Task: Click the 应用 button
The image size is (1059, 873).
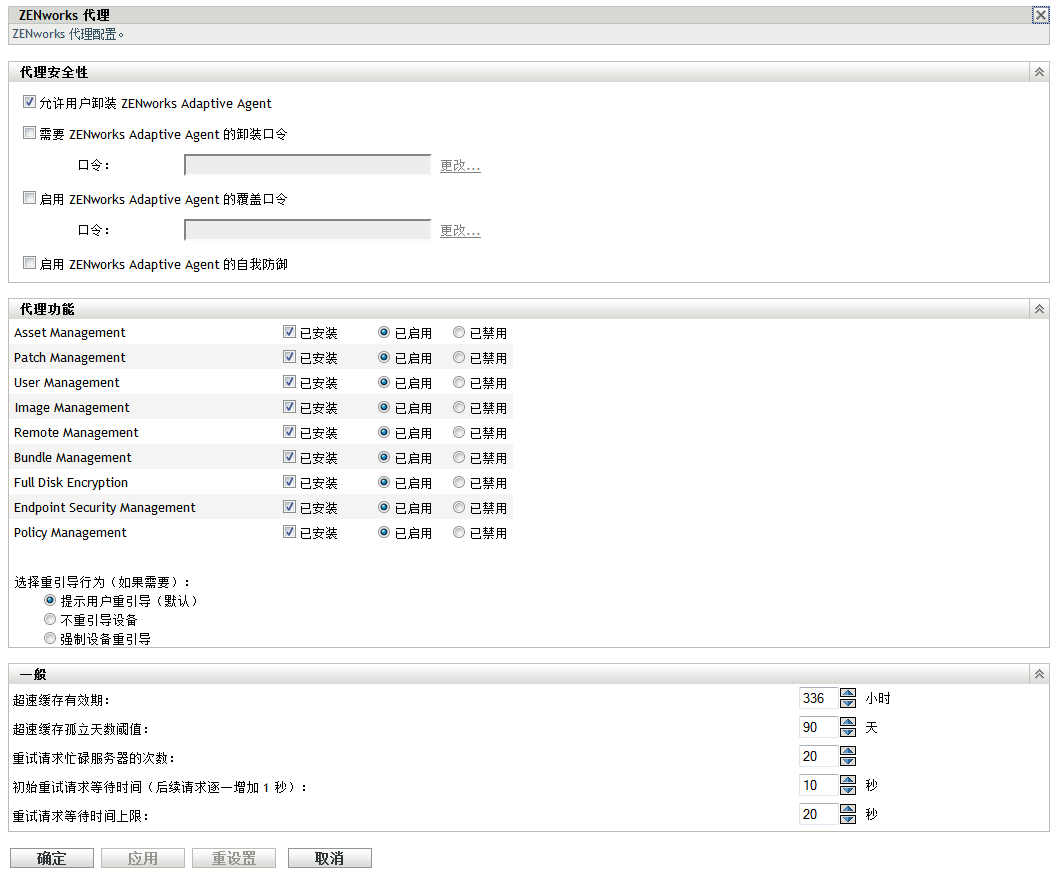Action: point(143,858)
